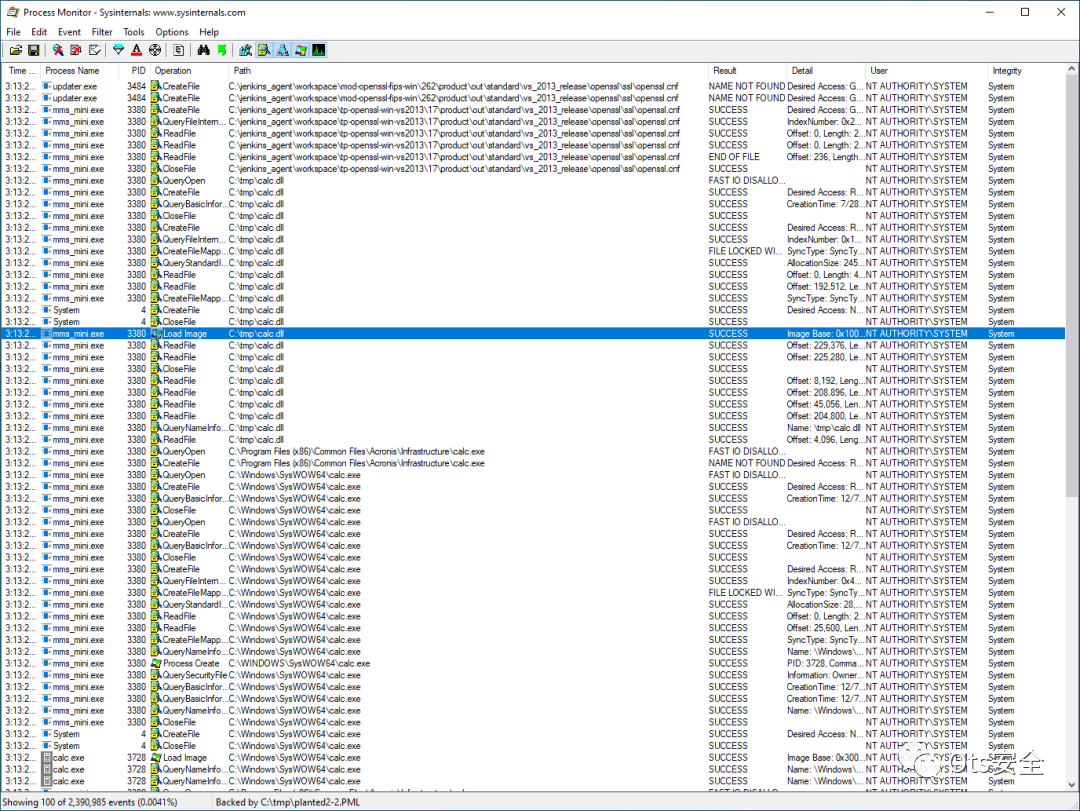Toggle Show File System Activity icon

264,50
